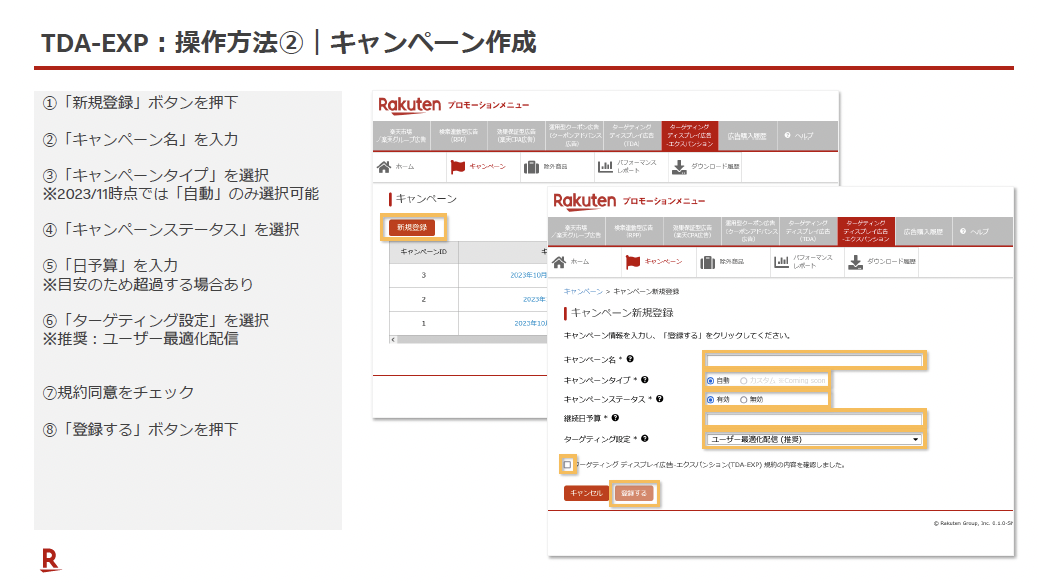1044x588 pixels.
Task: Click the 継続日予算 input field
Action: tap(814, 420)
